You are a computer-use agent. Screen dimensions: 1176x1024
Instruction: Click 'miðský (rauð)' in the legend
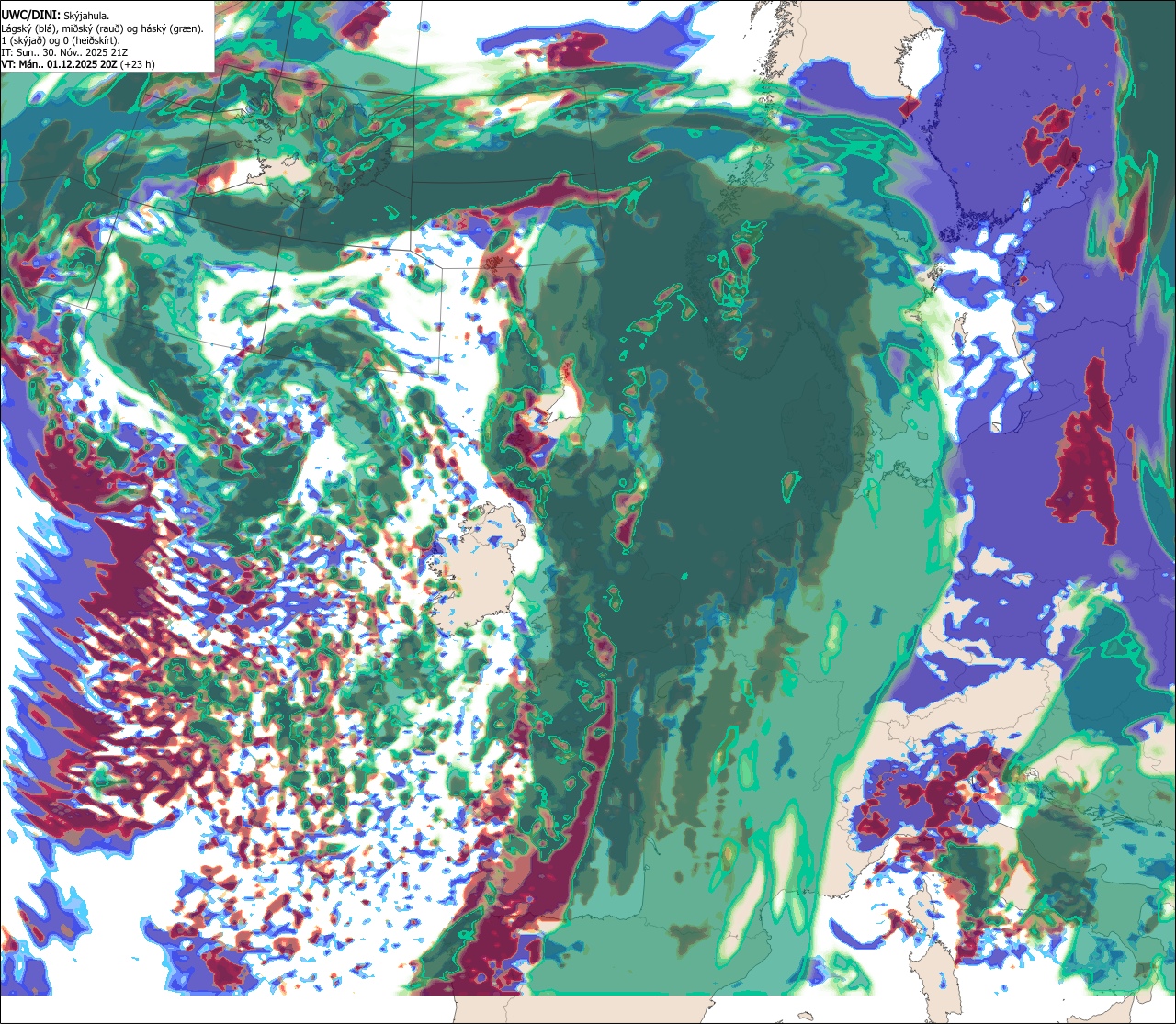93,29
